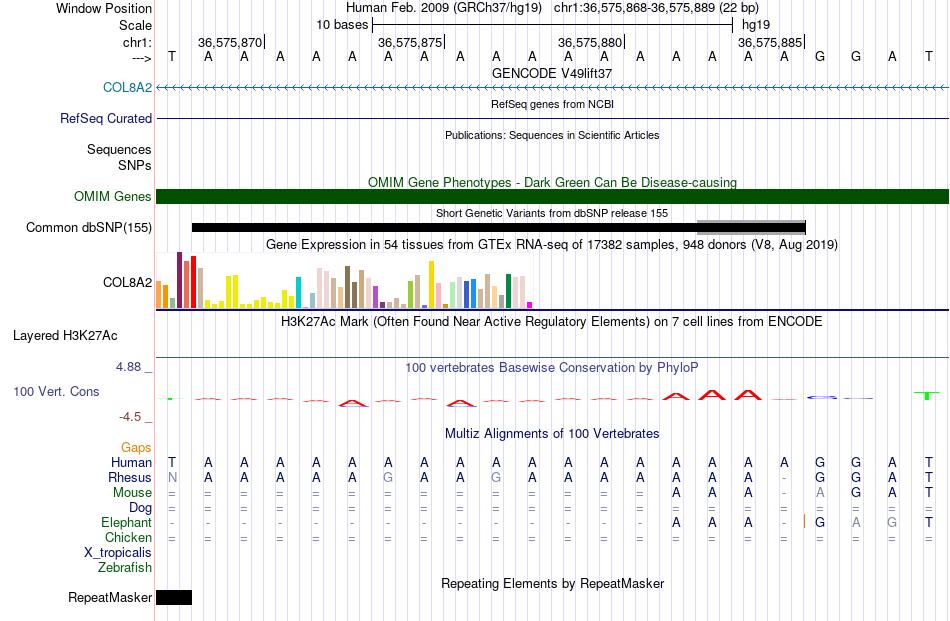Click the GTEx Gene Expression track title
Viewport: 950px width, 621px height.
(x=552, y=244)
